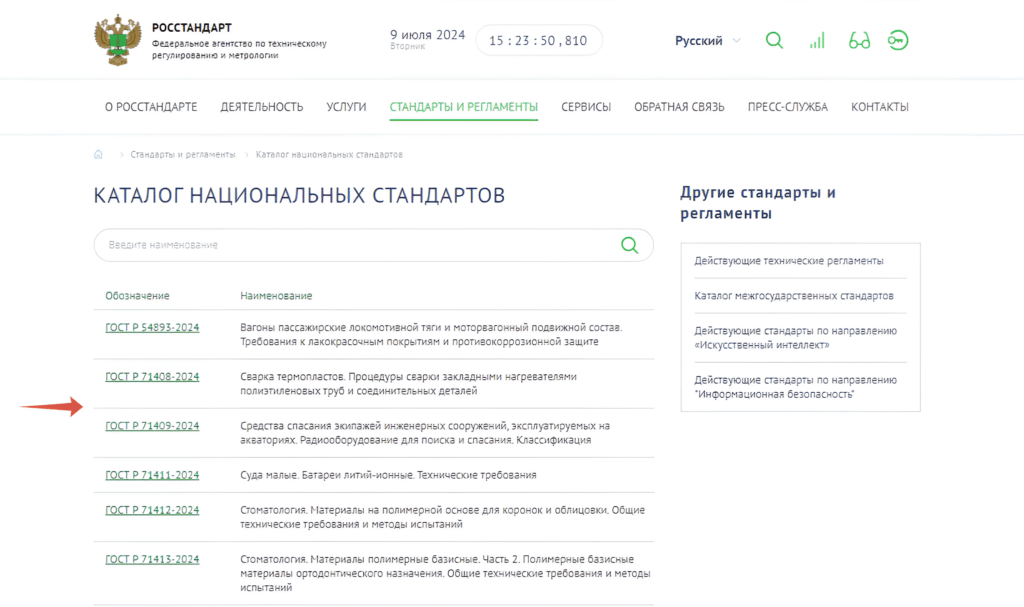Open standard ГОСТ Р 54893-2024
The height and width of the screenshot is (607, 1024).
(x=152, y=328)
